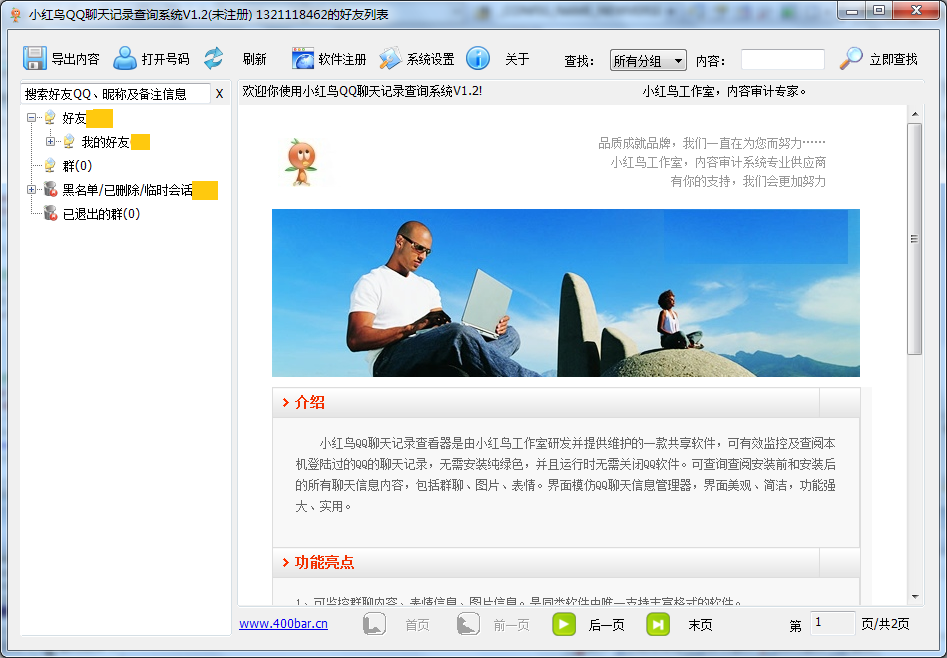Click the 关于 toolbar label
This screenshot has width=947, height=658.
click(517, 59)
